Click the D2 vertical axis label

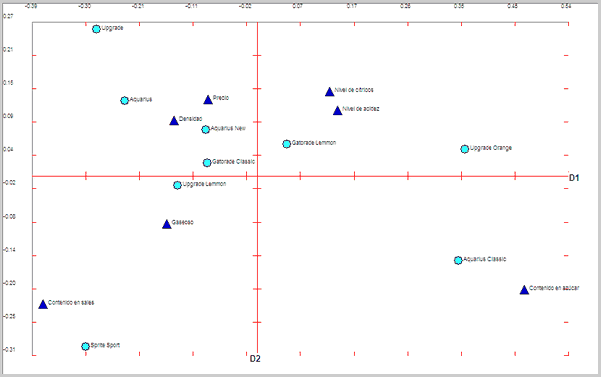(255, 359)
